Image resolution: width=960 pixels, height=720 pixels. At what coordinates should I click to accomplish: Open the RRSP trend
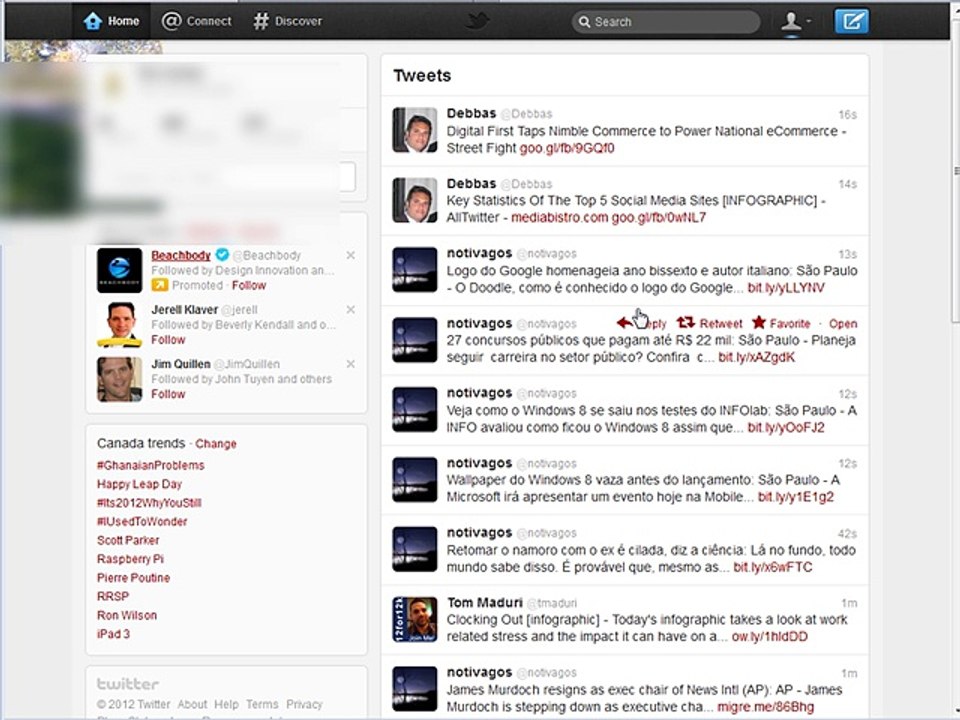point(113,596)
